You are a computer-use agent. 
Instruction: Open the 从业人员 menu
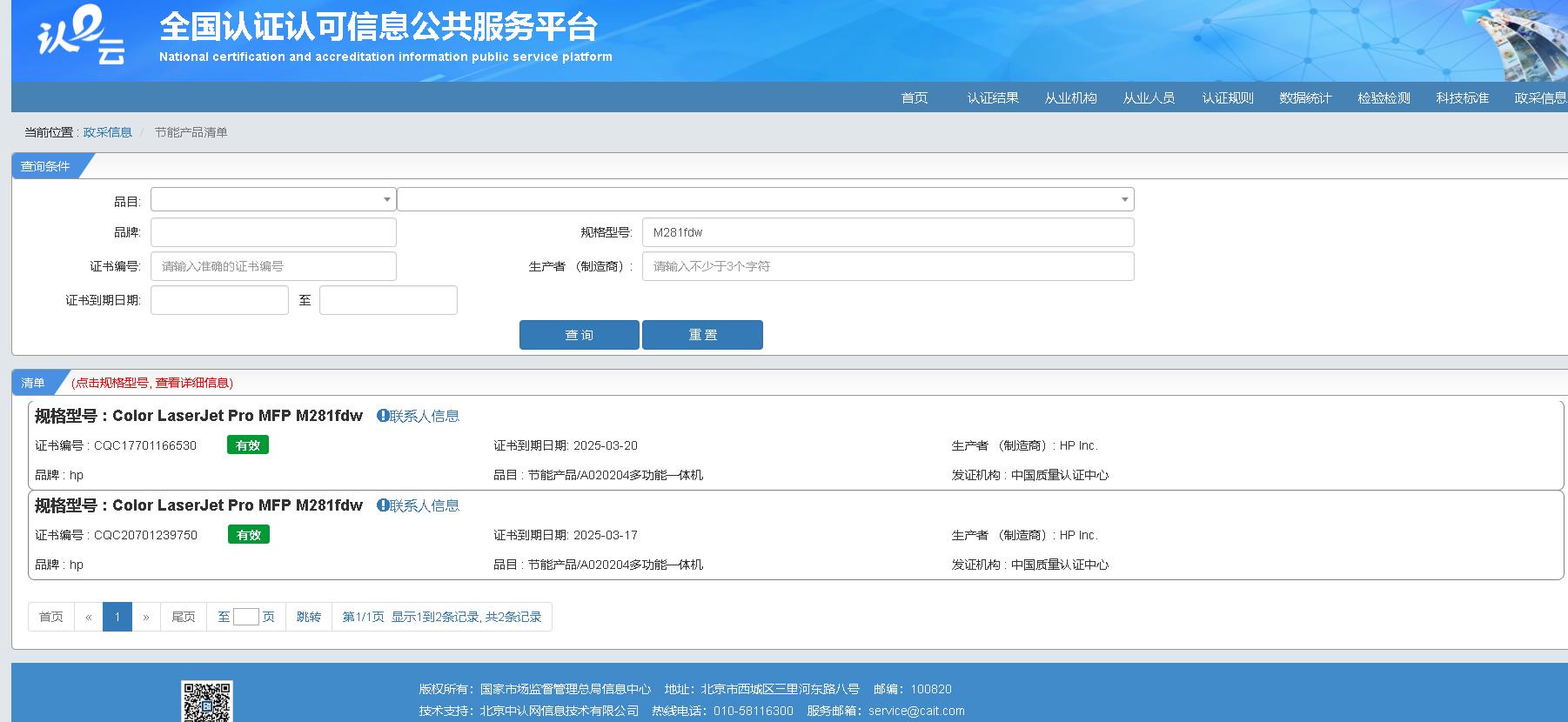(x=1149, y=97)
